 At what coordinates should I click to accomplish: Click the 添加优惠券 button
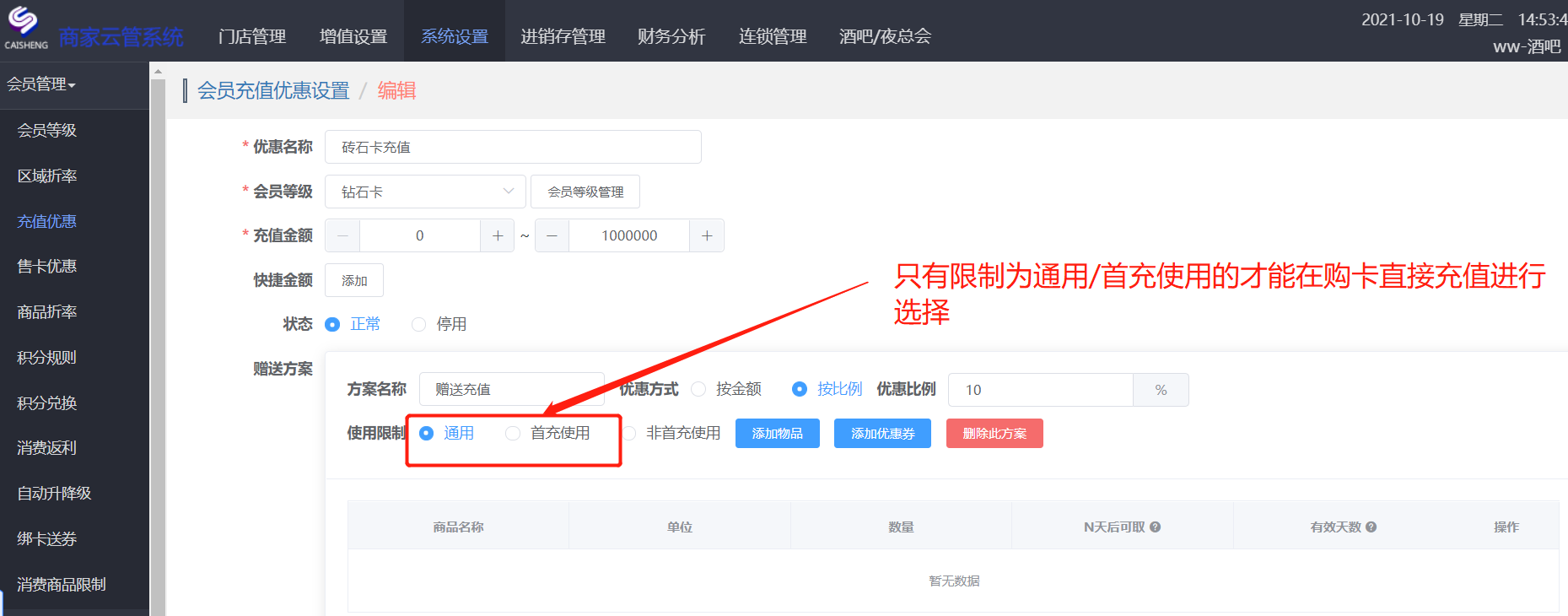(x=882, y=433)
